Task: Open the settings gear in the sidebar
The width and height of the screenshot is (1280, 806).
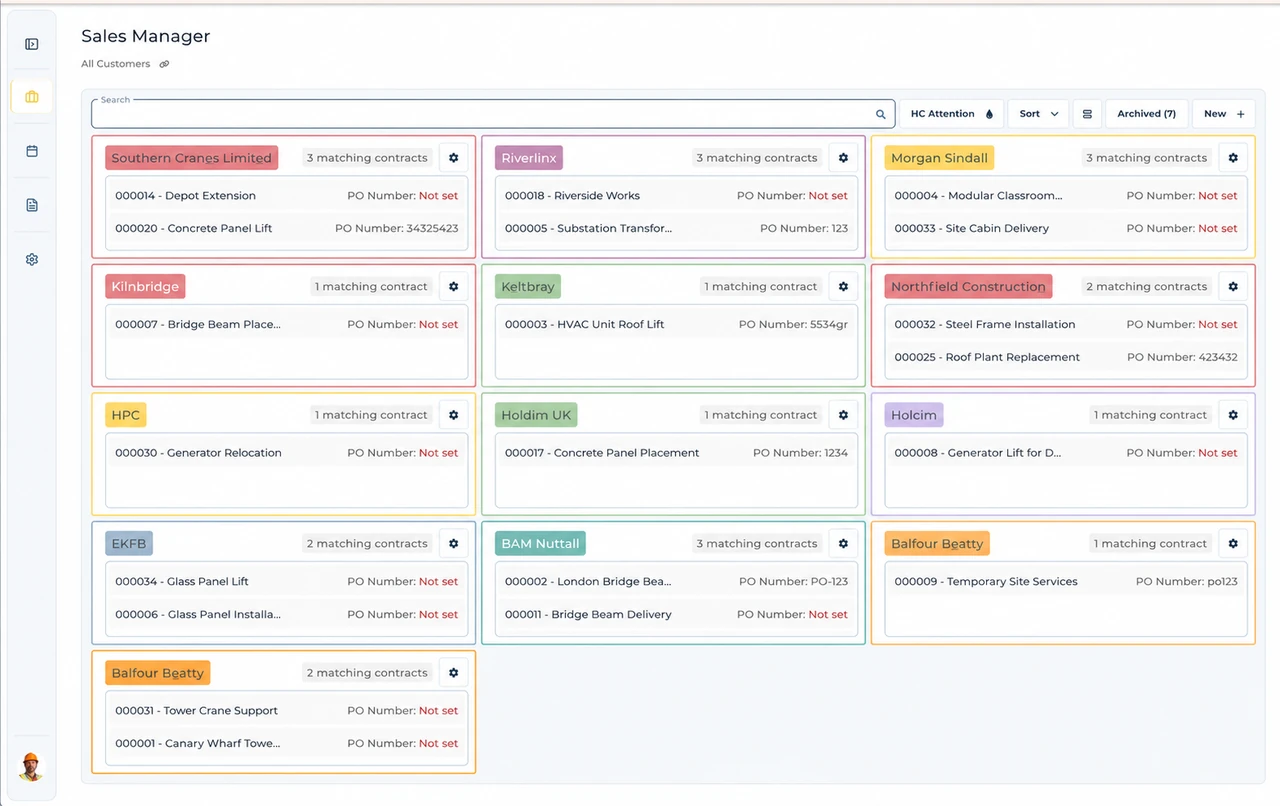Action: click(32, 259)
